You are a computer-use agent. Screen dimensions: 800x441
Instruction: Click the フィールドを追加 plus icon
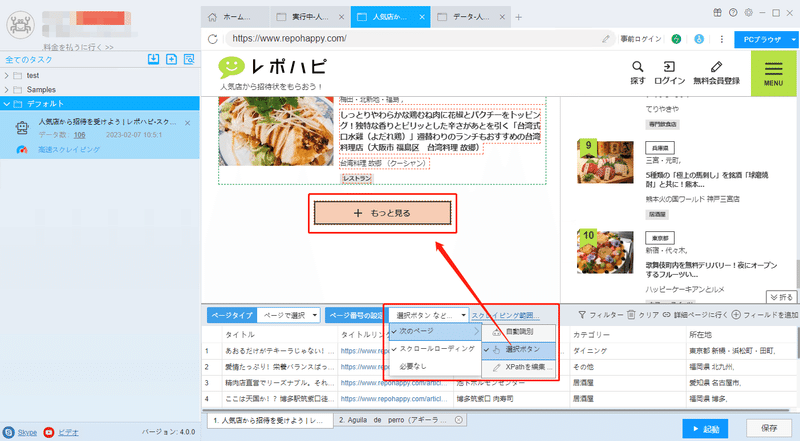pyautogui.click(x=736, y=315)
